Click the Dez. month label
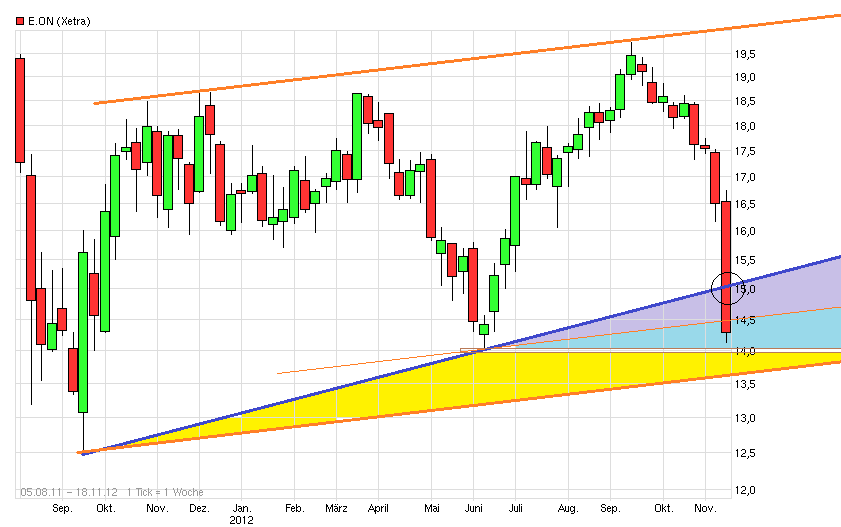The height and width of the screenshot is (527, 841). [199, 508]
